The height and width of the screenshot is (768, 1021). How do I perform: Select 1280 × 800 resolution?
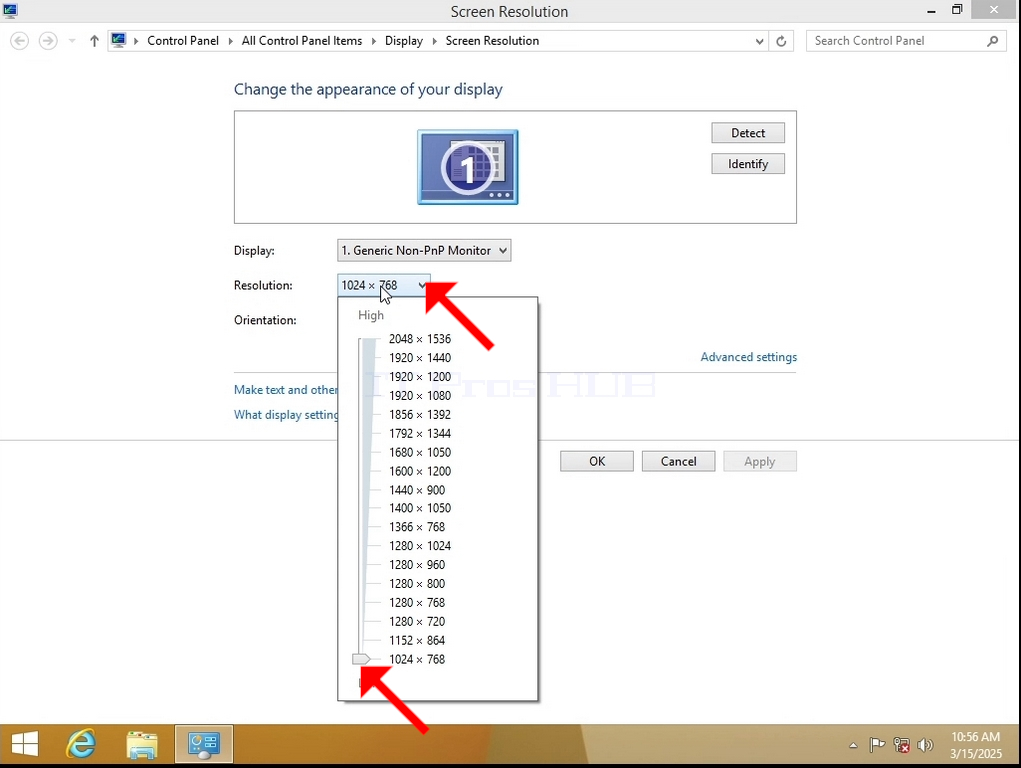pyautogui.click(x=417, y=584)
